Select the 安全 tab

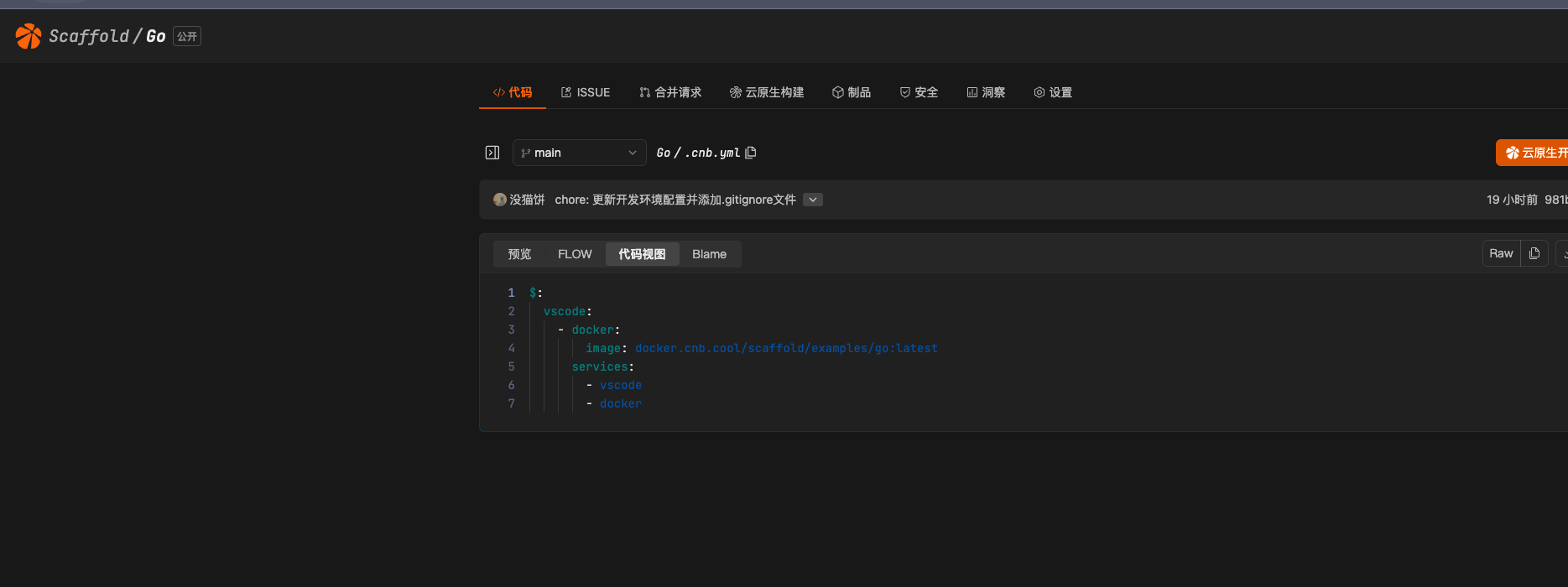click(x=919, y=92)
